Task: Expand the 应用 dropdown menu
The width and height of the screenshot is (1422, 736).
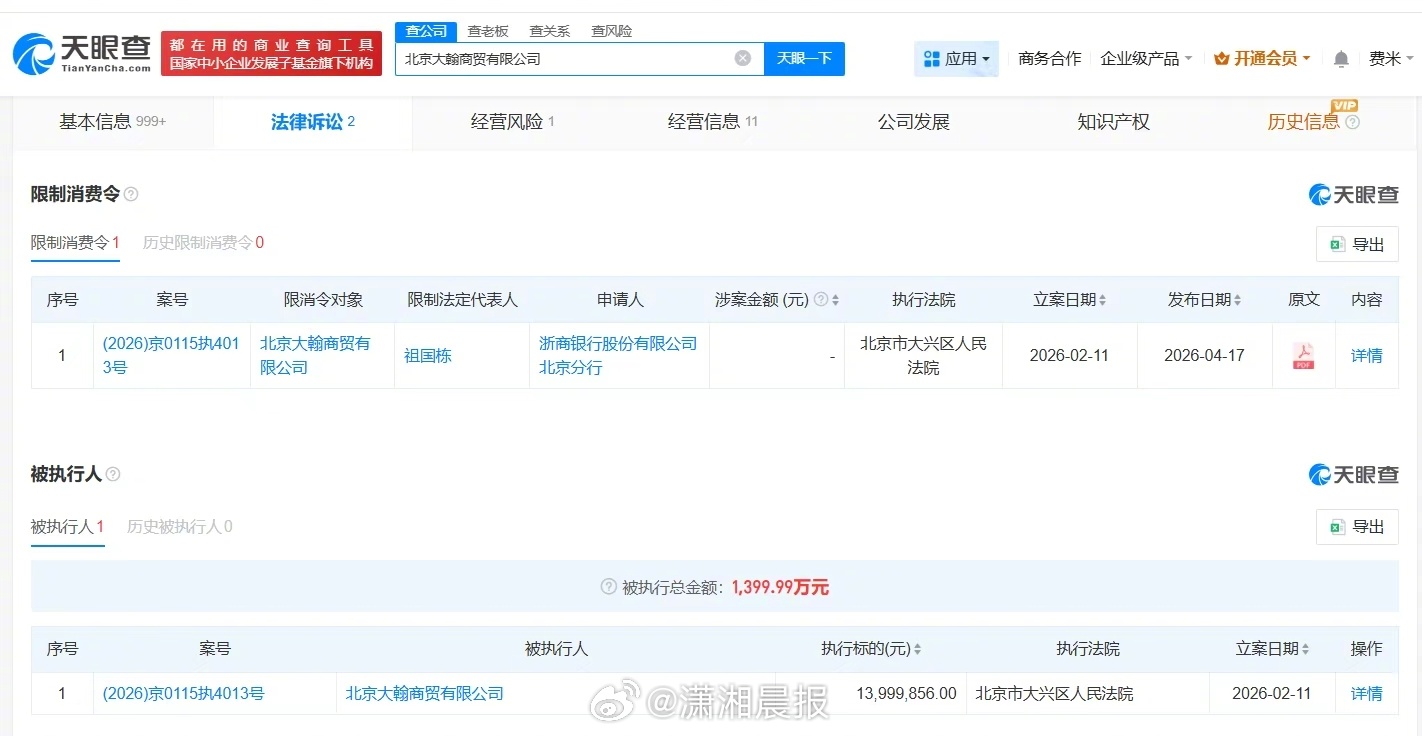Action: pyautogui.click(x=956, y=59)
